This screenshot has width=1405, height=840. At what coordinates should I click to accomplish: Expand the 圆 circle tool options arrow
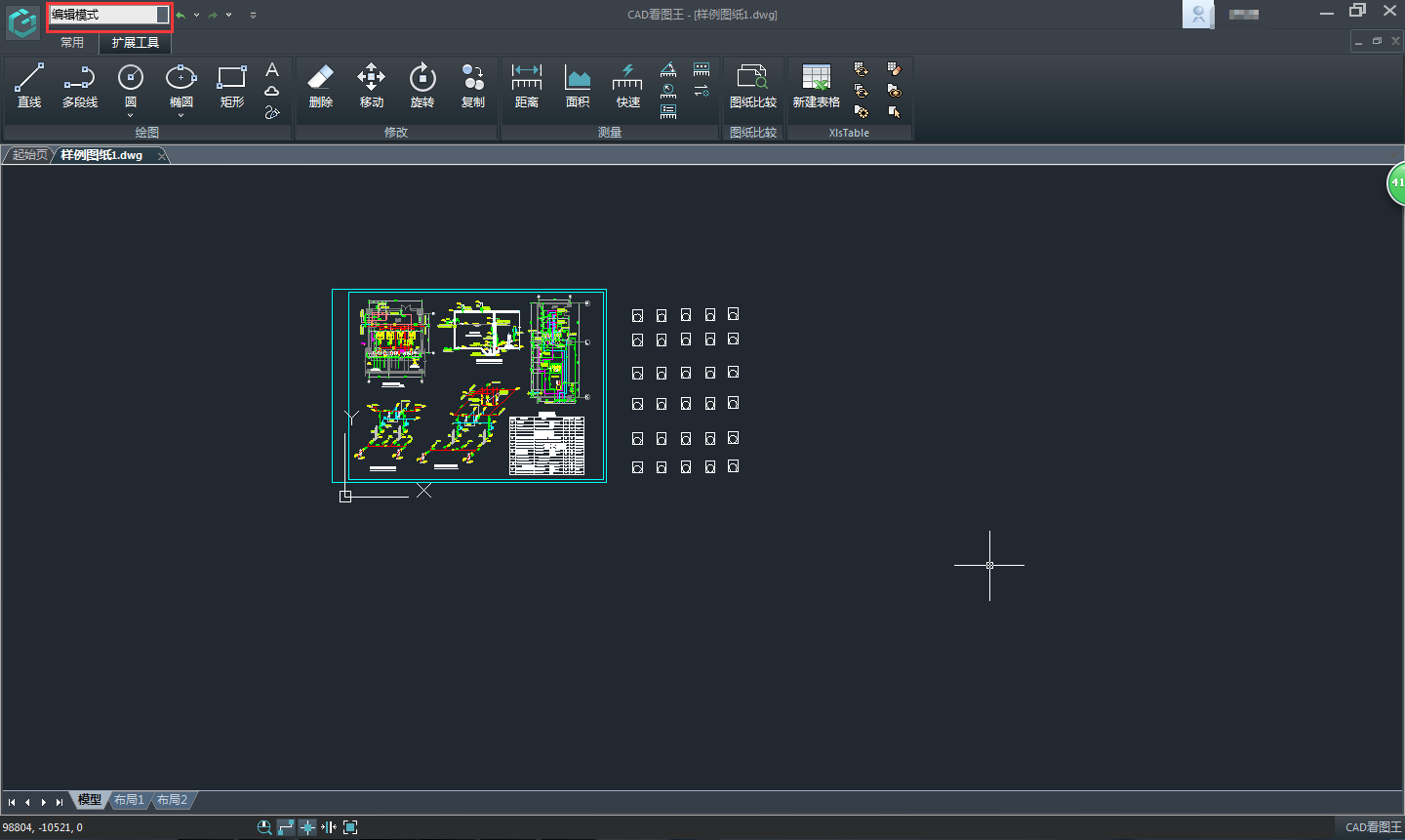click(131, 116)
